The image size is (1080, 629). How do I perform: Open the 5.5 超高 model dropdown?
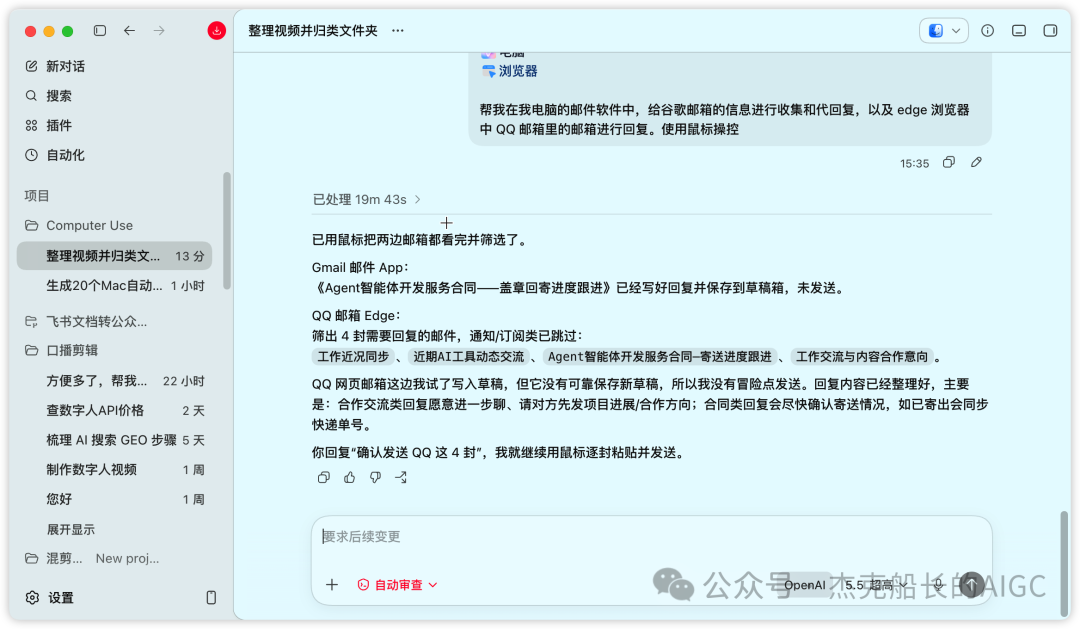point(875,585)
